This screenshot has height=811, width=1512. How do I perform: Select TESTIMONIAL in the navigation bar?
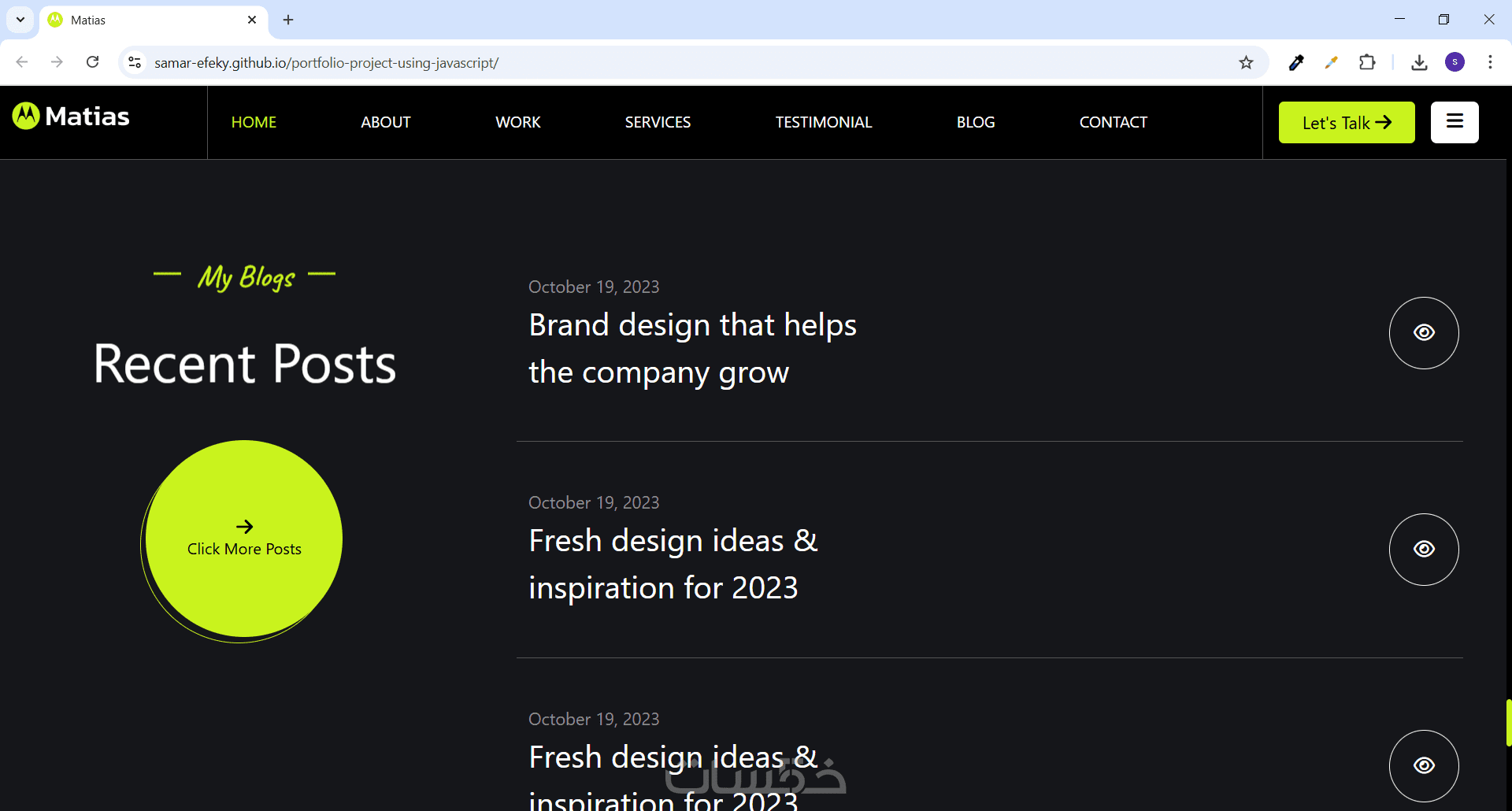pyautogui.click(x=823, y=123)
